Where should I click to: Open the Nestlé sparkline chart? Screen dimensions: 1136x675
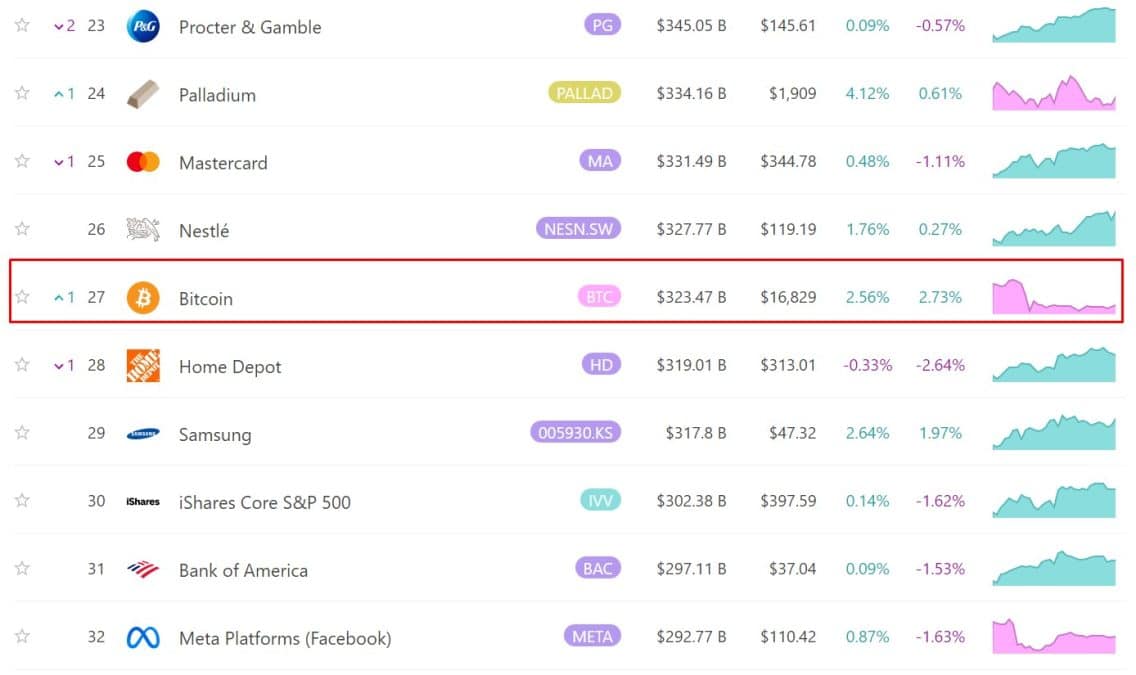(1054, 228)
